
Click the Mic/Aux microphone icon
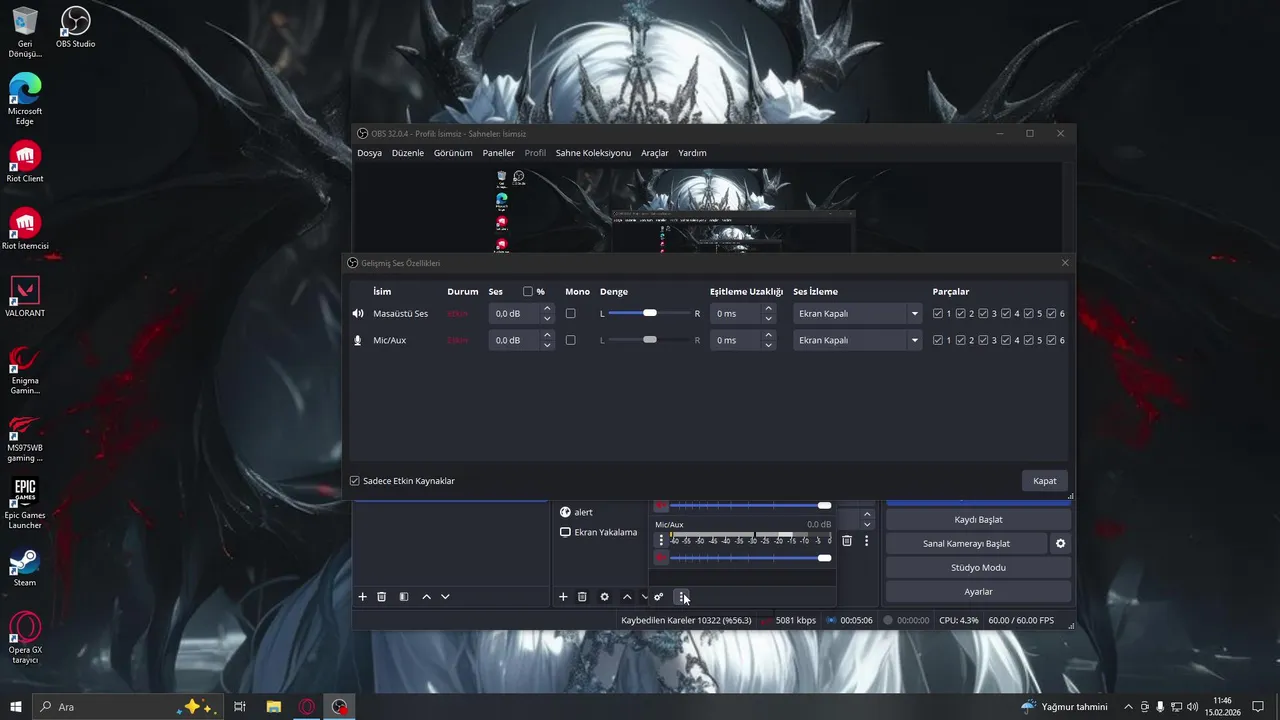pos(358,340)
